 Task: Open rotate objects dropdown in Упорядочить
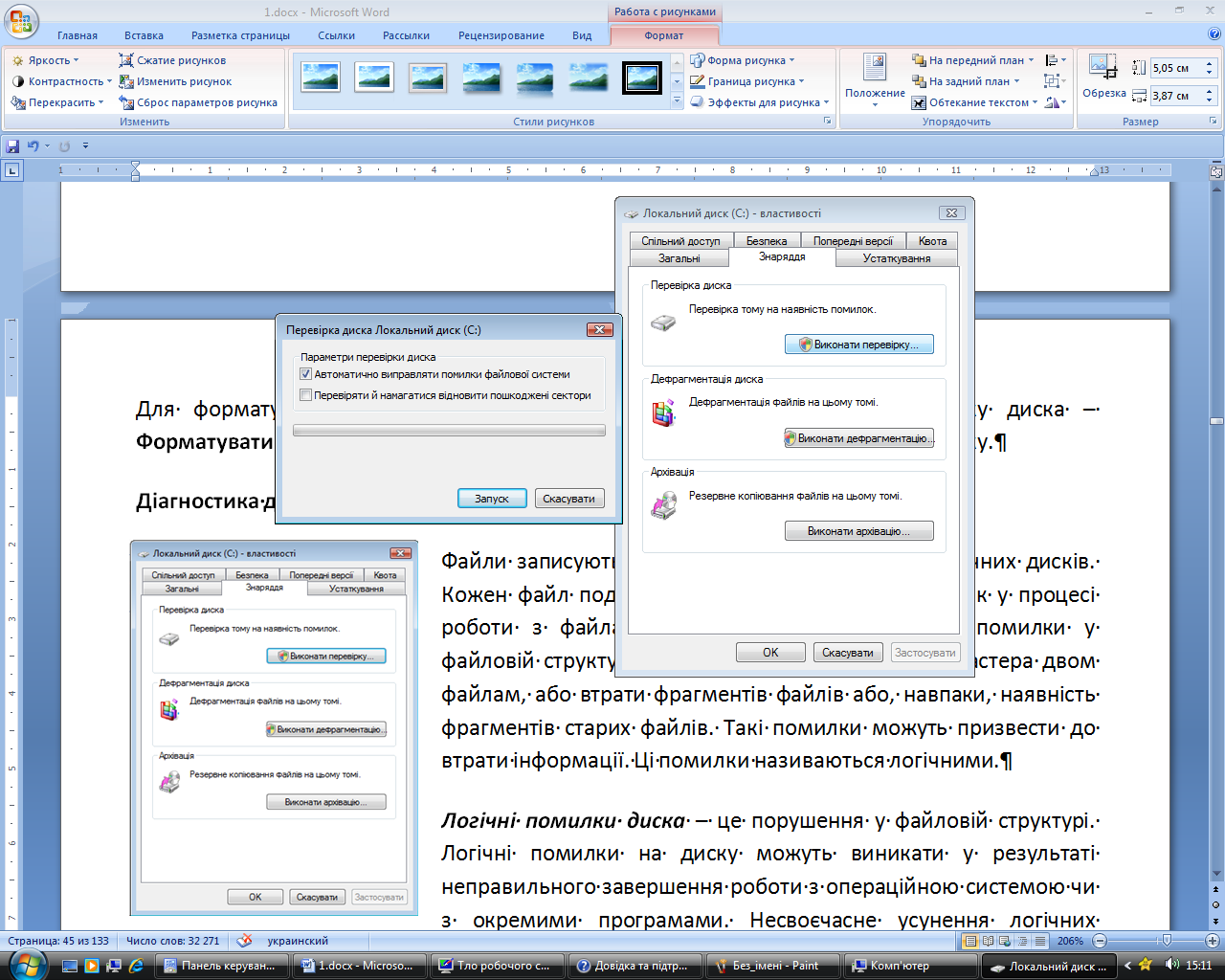(1056, 102)
